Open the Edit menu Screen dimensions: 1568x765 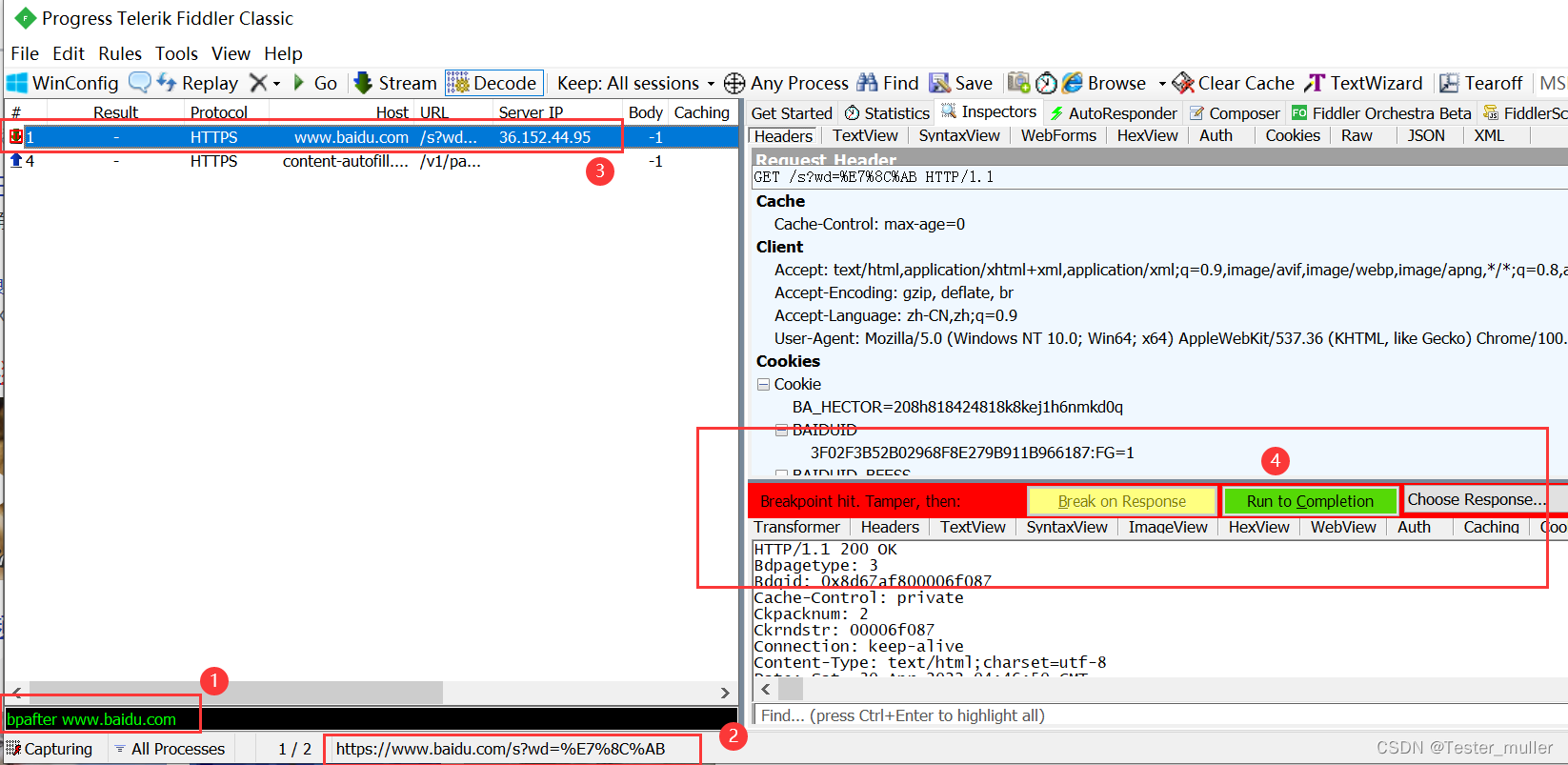tap(69, 53)
